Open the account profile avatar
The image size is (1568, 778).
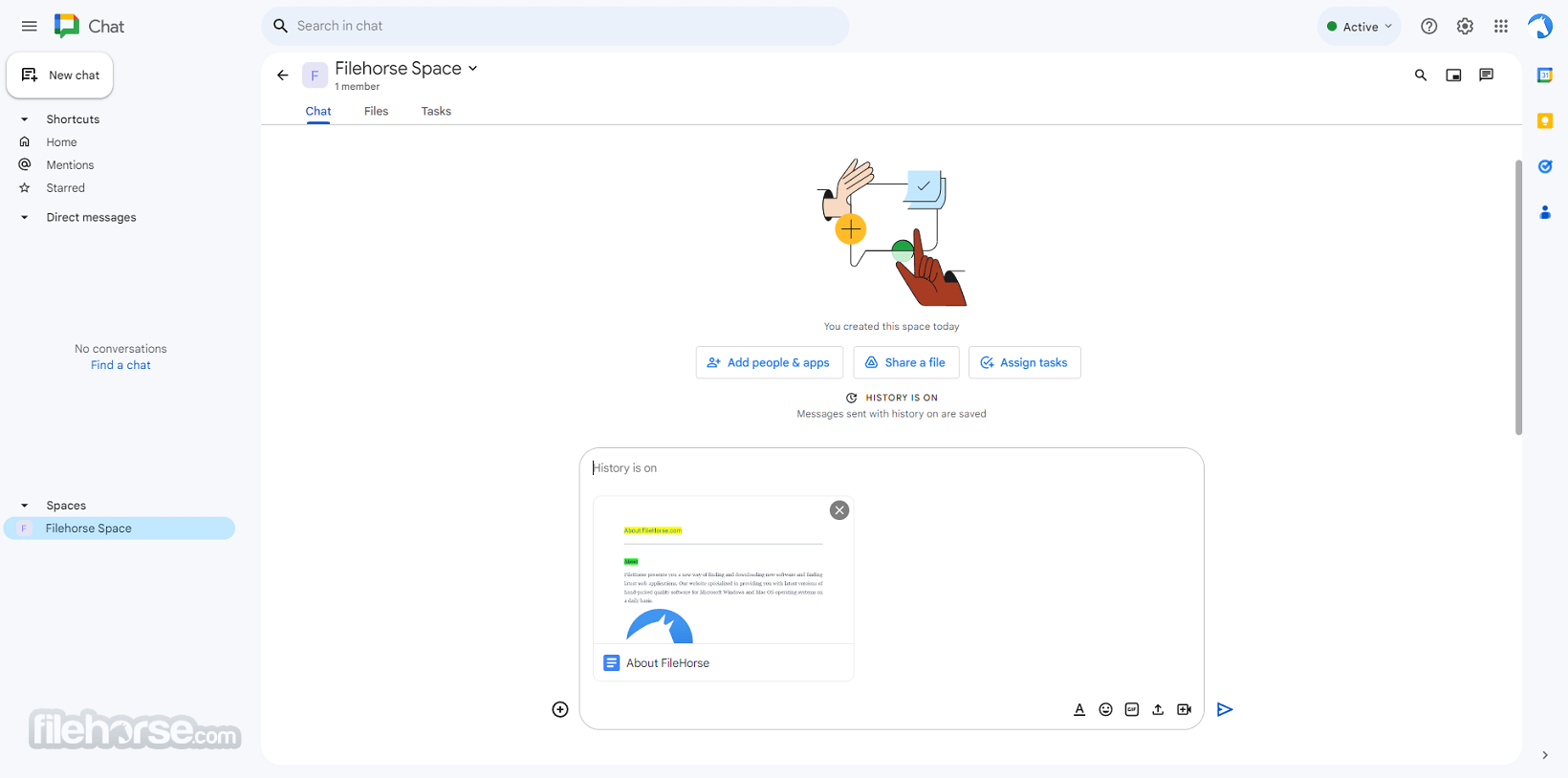pos(1540,26)
